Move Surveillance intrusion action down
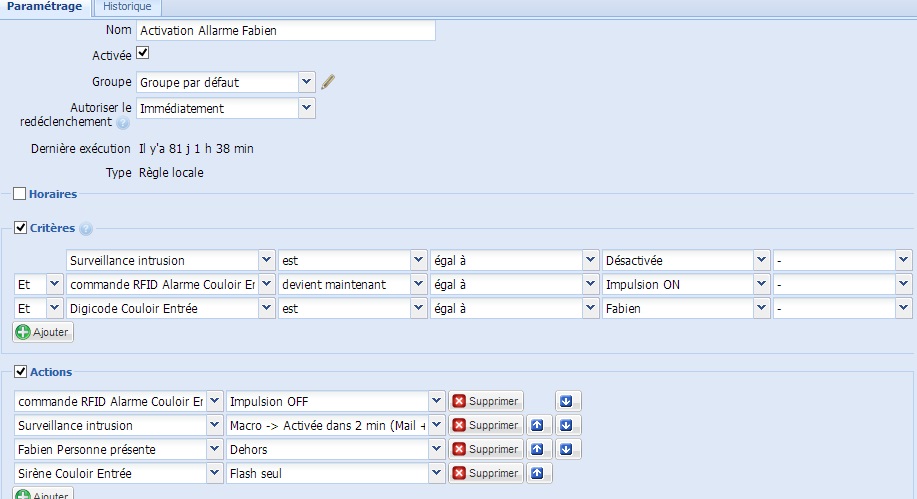The height and width of the screenshot is (499, 917). pyautogui.click(x=568, y=425)
